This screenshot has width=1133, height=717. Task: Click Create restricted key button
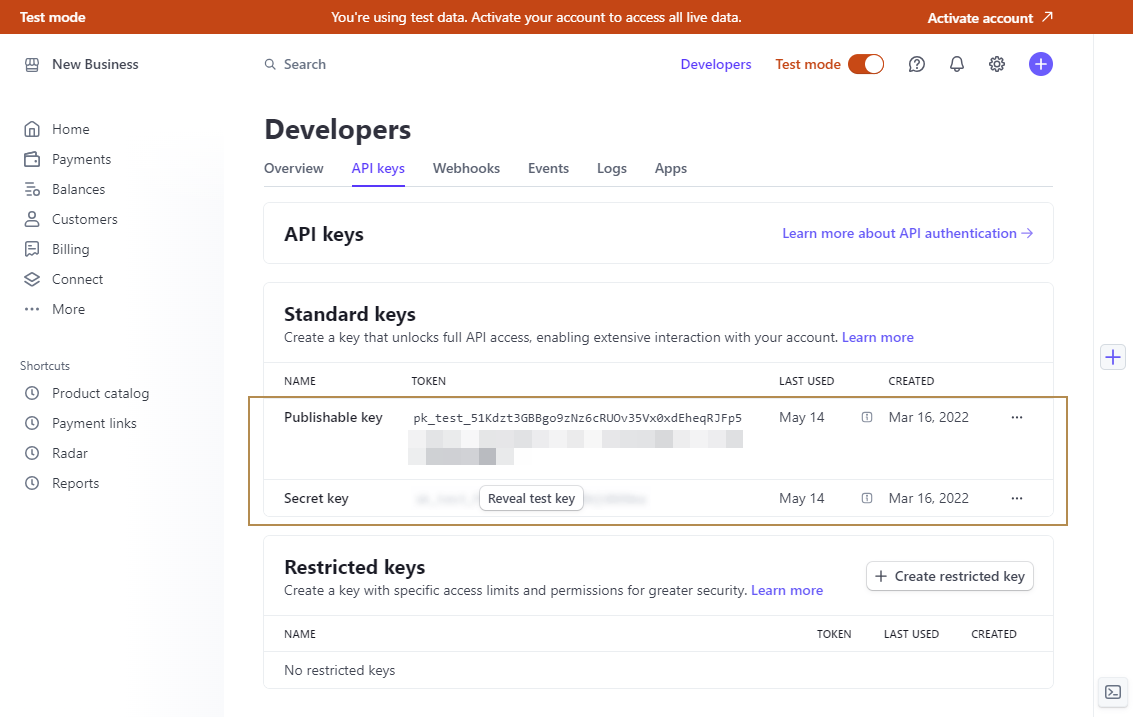pyautogui.click(x=949, y=576)
